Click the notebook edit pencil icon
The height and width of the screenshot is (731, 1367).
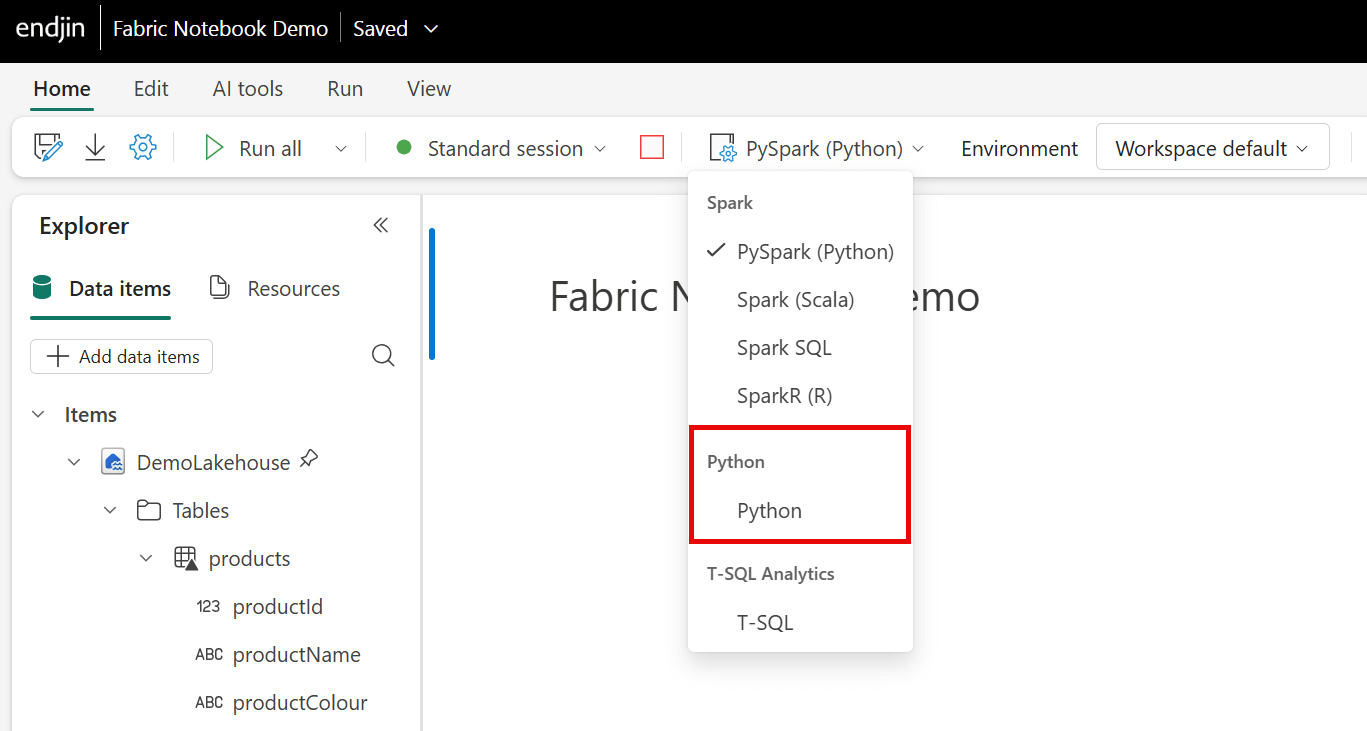48,148
